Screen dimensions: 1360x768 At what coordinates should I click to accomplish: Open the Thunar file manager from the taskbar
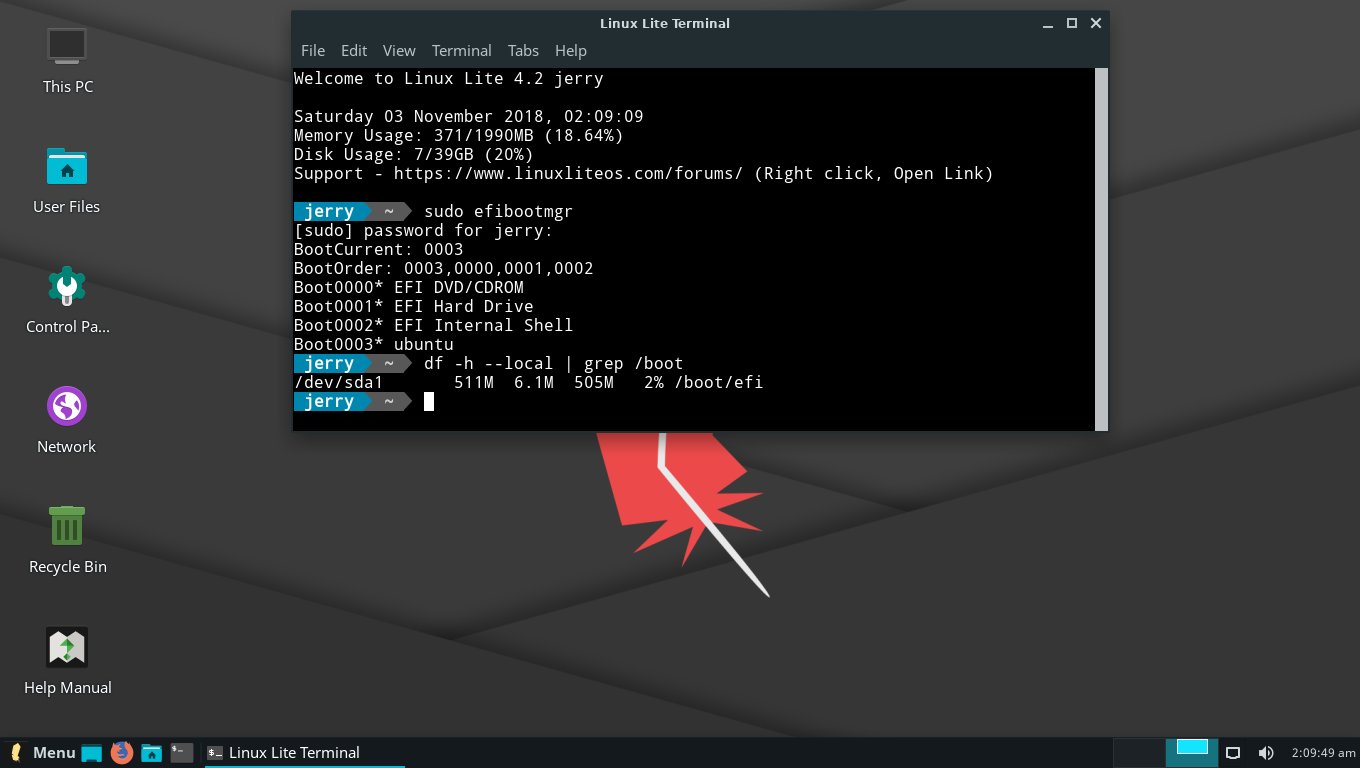151,752
